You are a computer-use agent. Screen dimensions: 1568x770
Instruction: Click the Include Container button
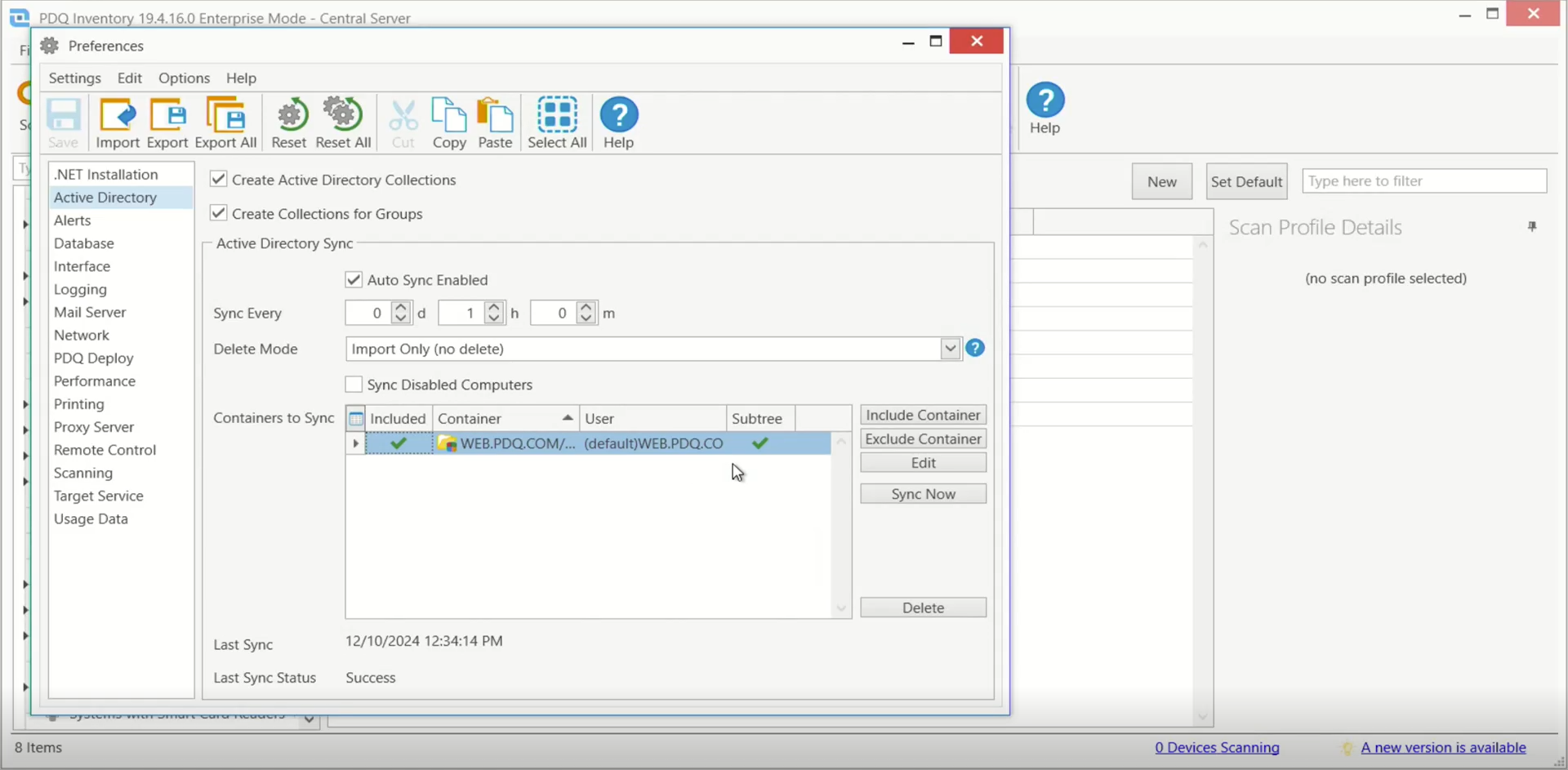pos(923,415)
